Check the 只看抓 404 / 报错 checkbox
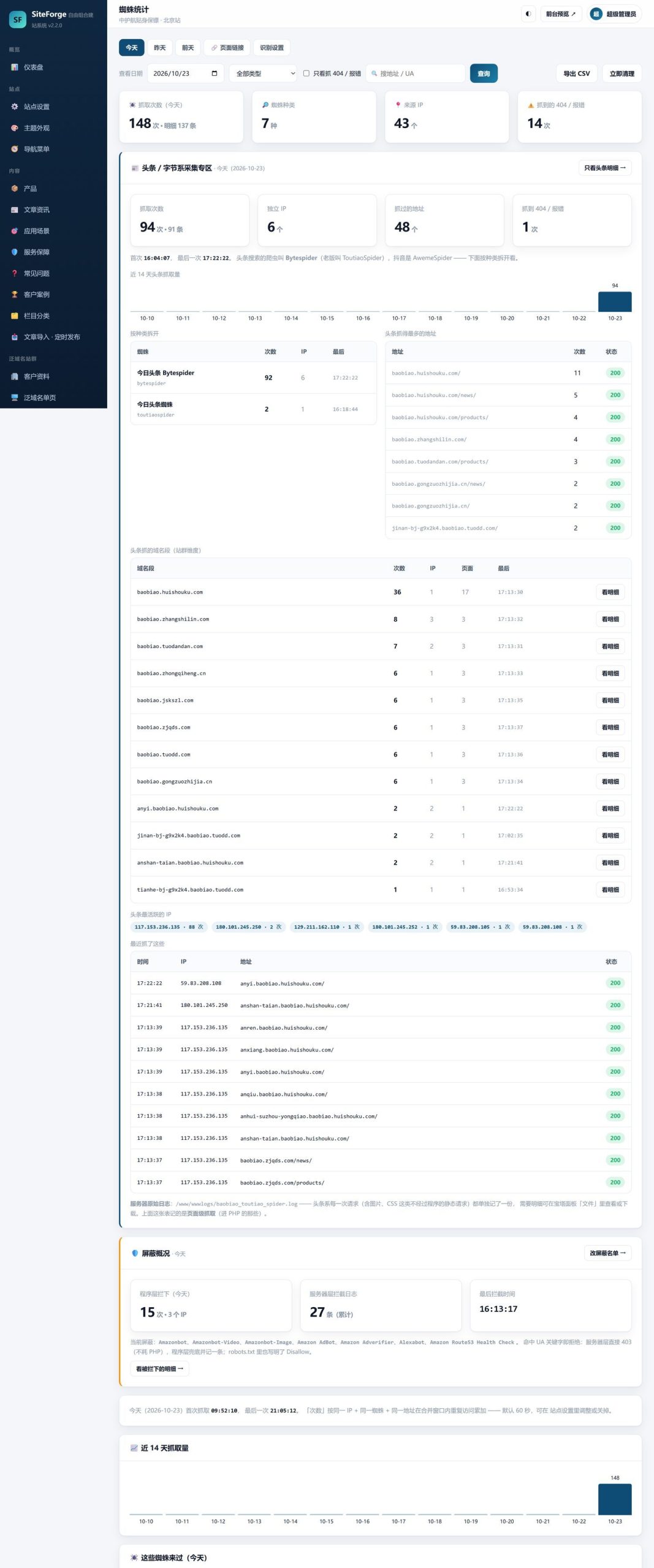Viewport: 654px width, 1568px height. [306, 73]
